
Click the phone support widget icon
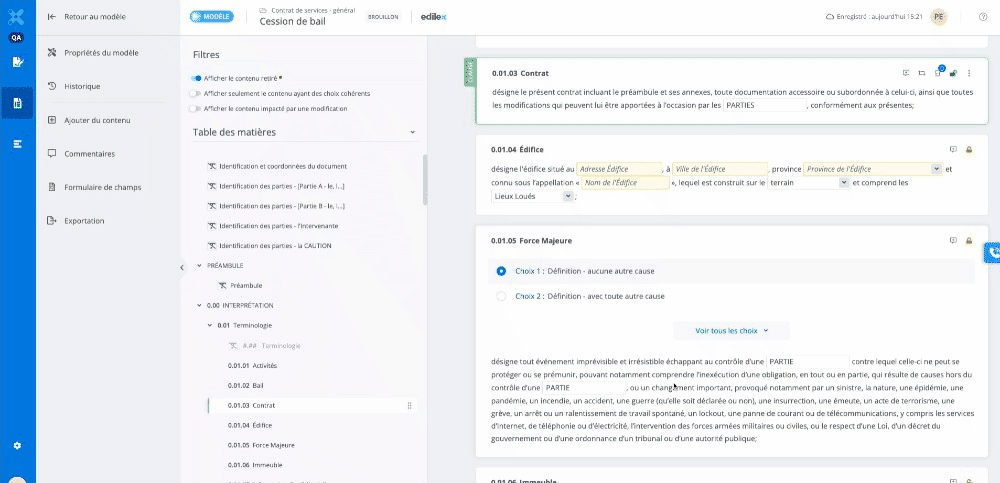tap(993, 252)
